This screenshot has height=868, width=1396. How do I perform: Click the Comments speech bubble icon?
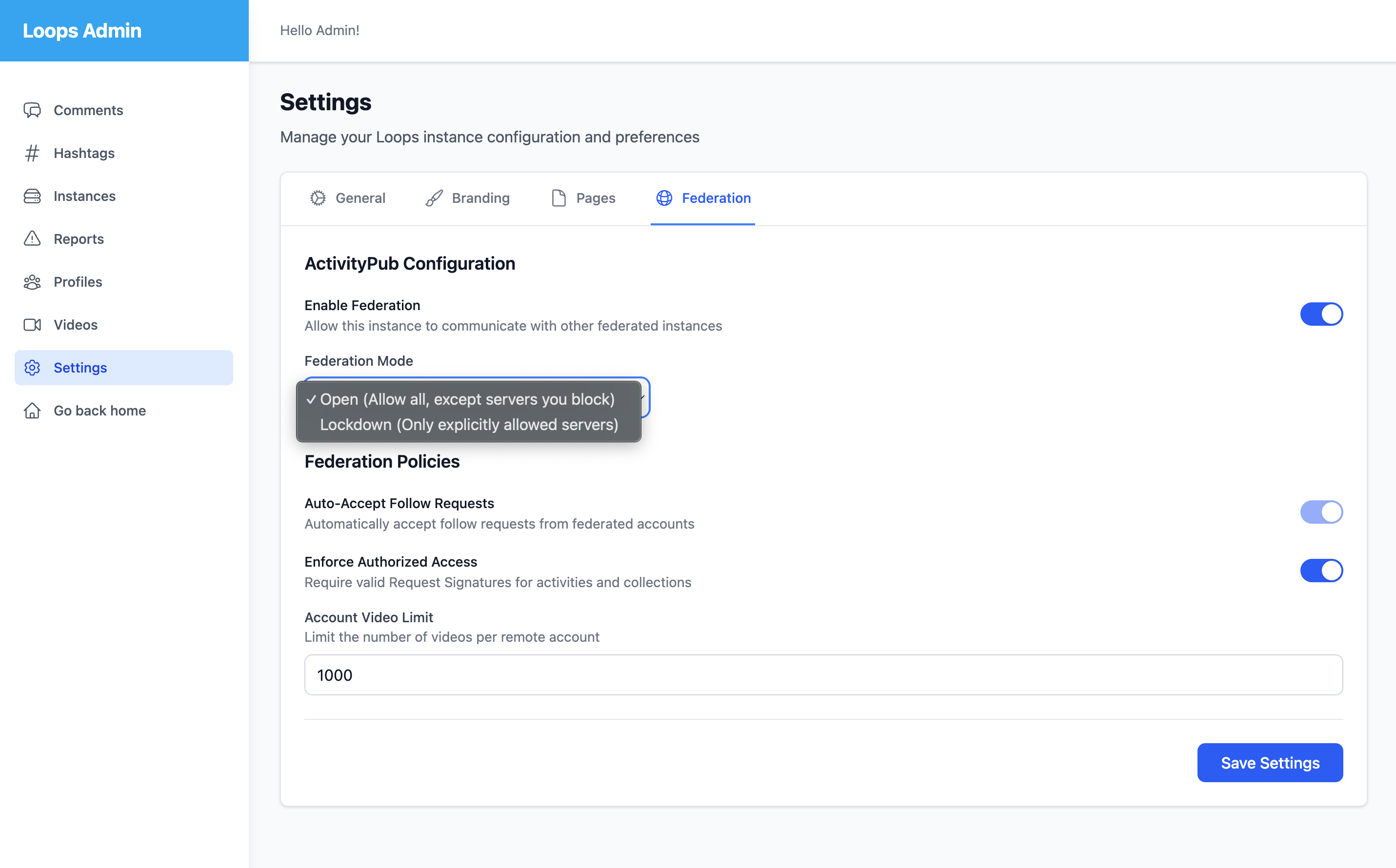point(32,110)
